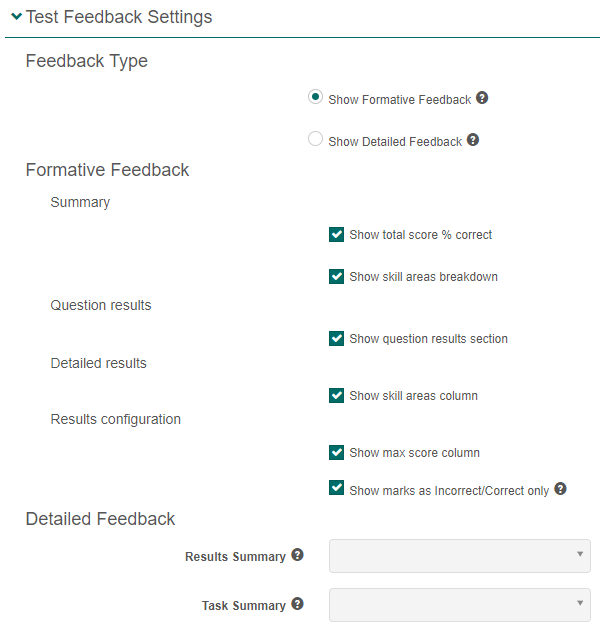This screenshot has height=635, width=600.
Task: Open the Results Summary dropdown
Action: click(459, 556)
